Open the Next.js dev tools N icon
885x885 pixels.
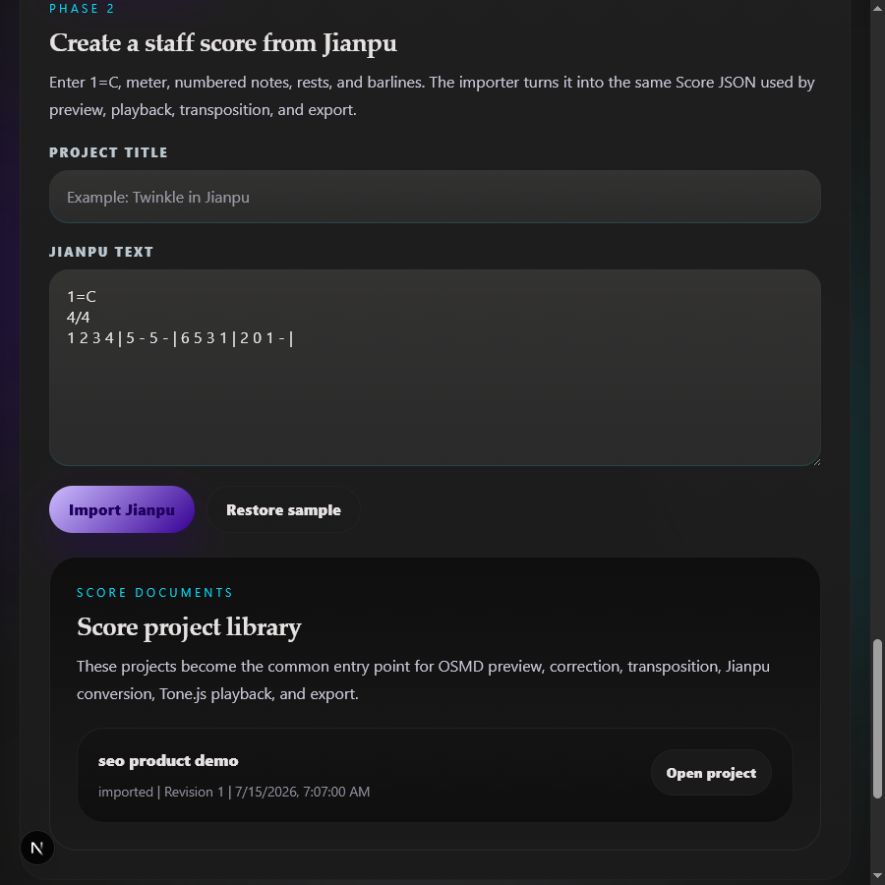37,847
